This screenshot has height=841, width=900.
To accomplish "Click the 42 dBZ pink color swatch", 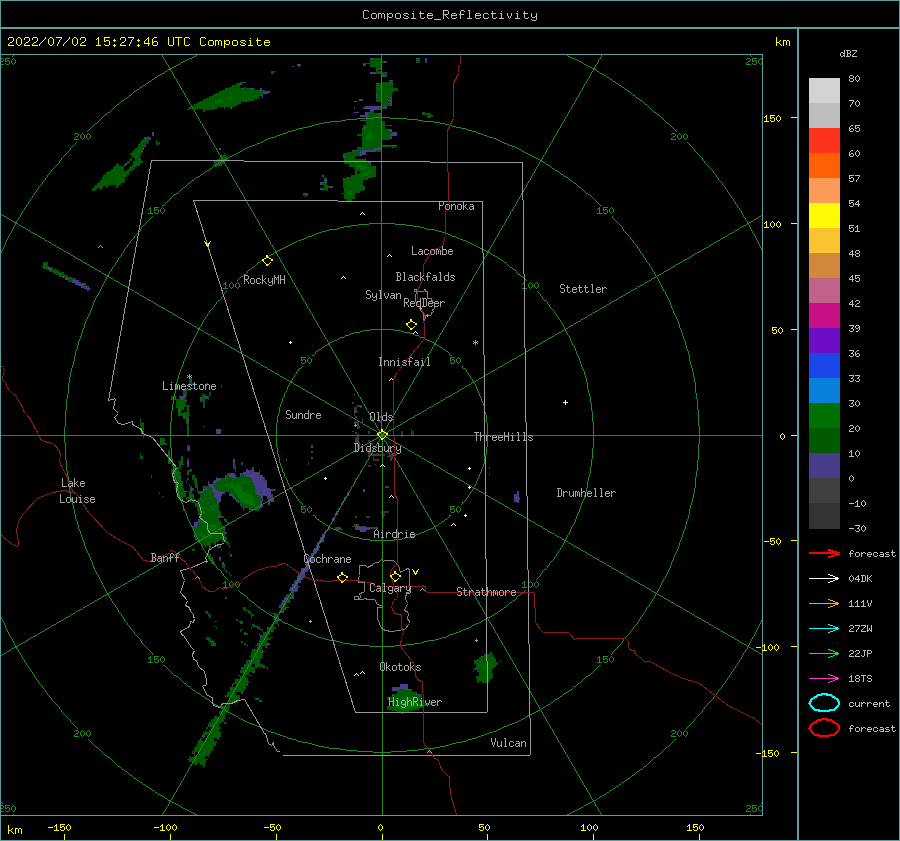I will pyautogui.click(x=824, y=290).
